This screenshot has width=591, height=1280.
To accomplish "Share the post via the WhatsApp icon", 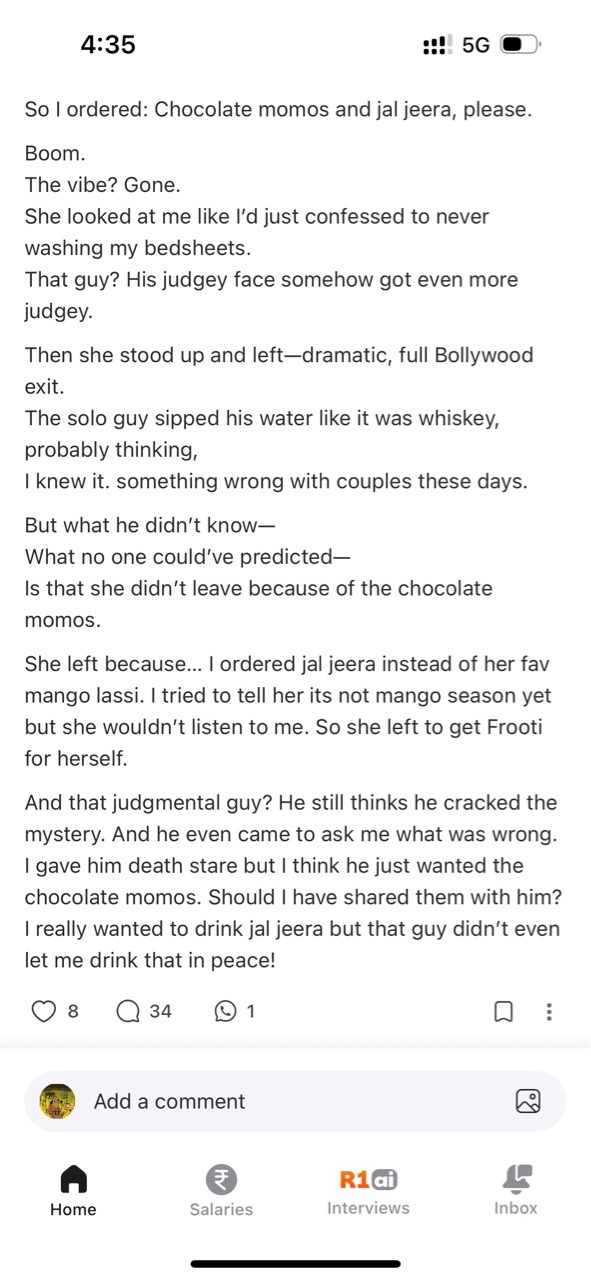I will (225, 1012).
